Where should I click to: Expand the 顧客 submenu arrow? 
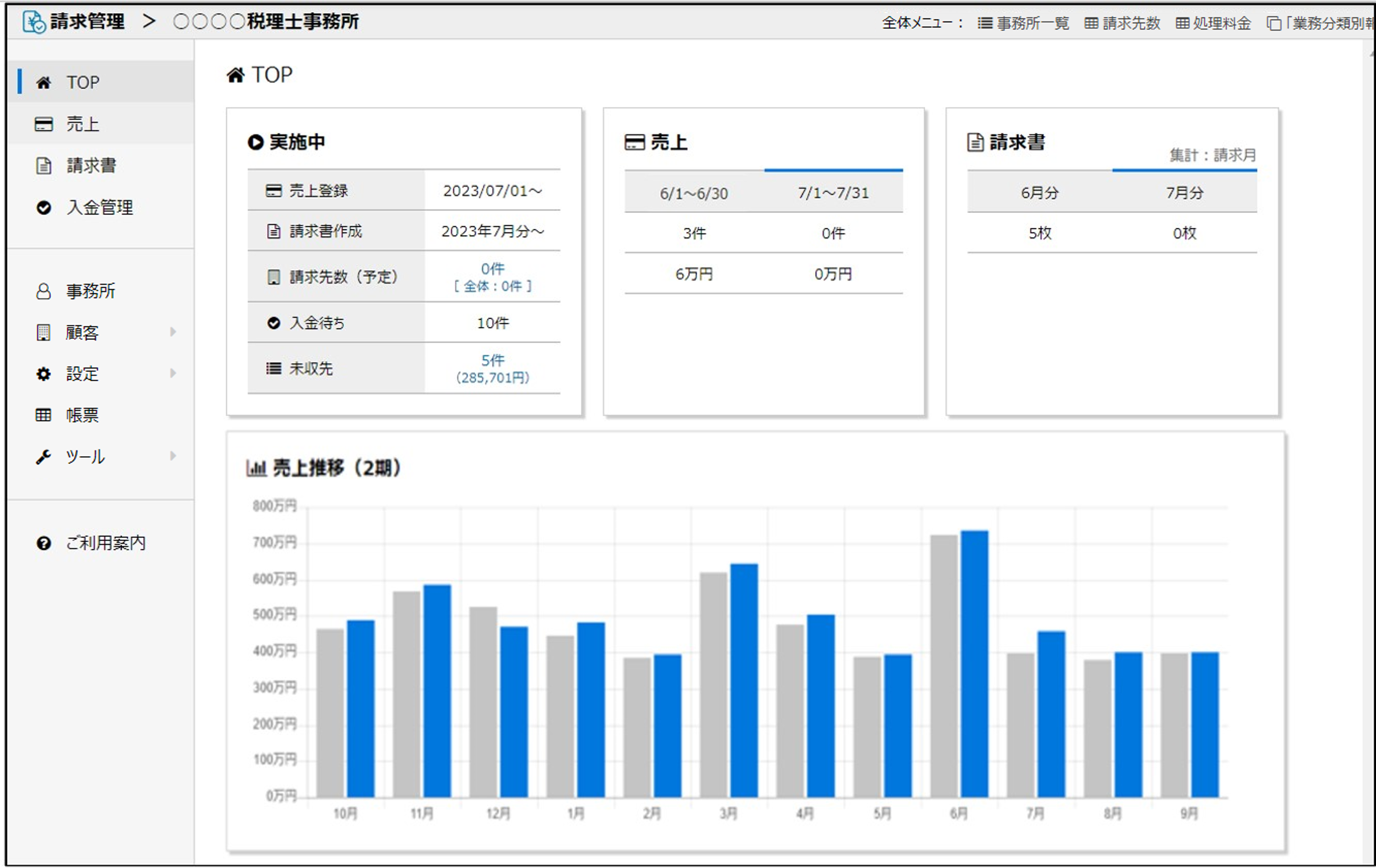pos(173,332)
